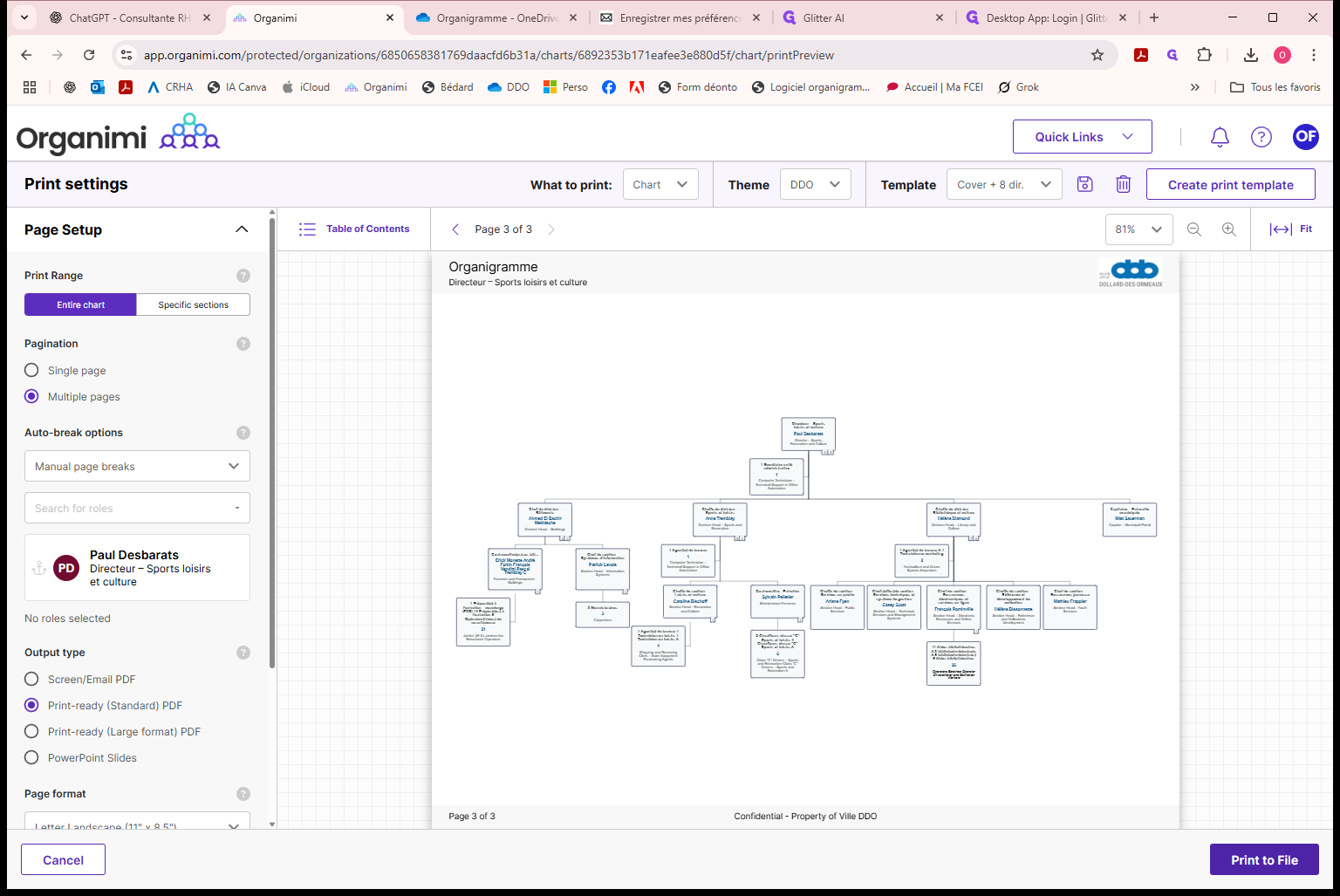Switch to the ChatGPT browser tab
This screenshot has height=896, width=1340.
(131, 17)
